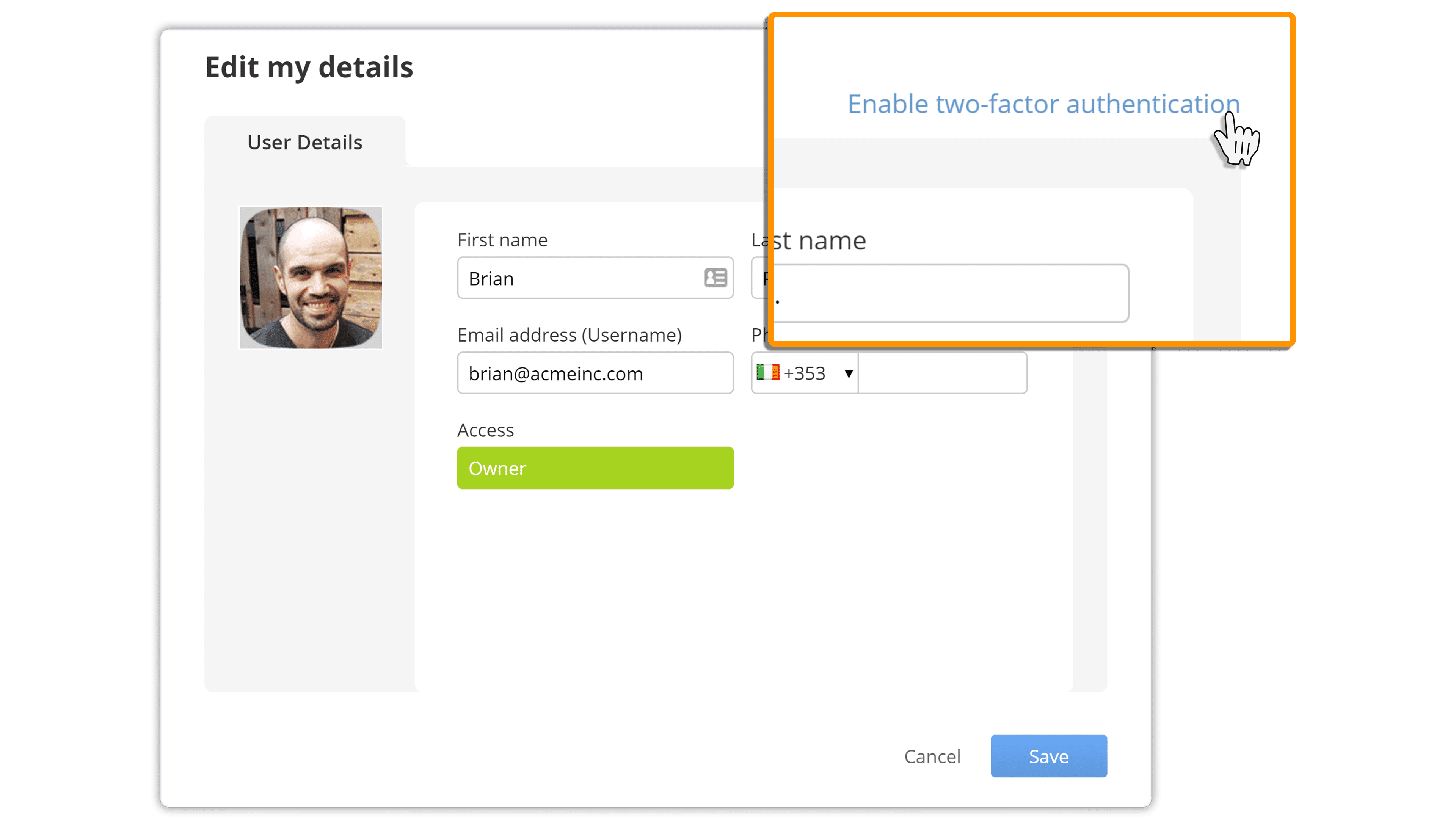The height and width of the screenshot is (819, 1456).
Task: Click the "Edit my details" heading
Action: [309, 67]
